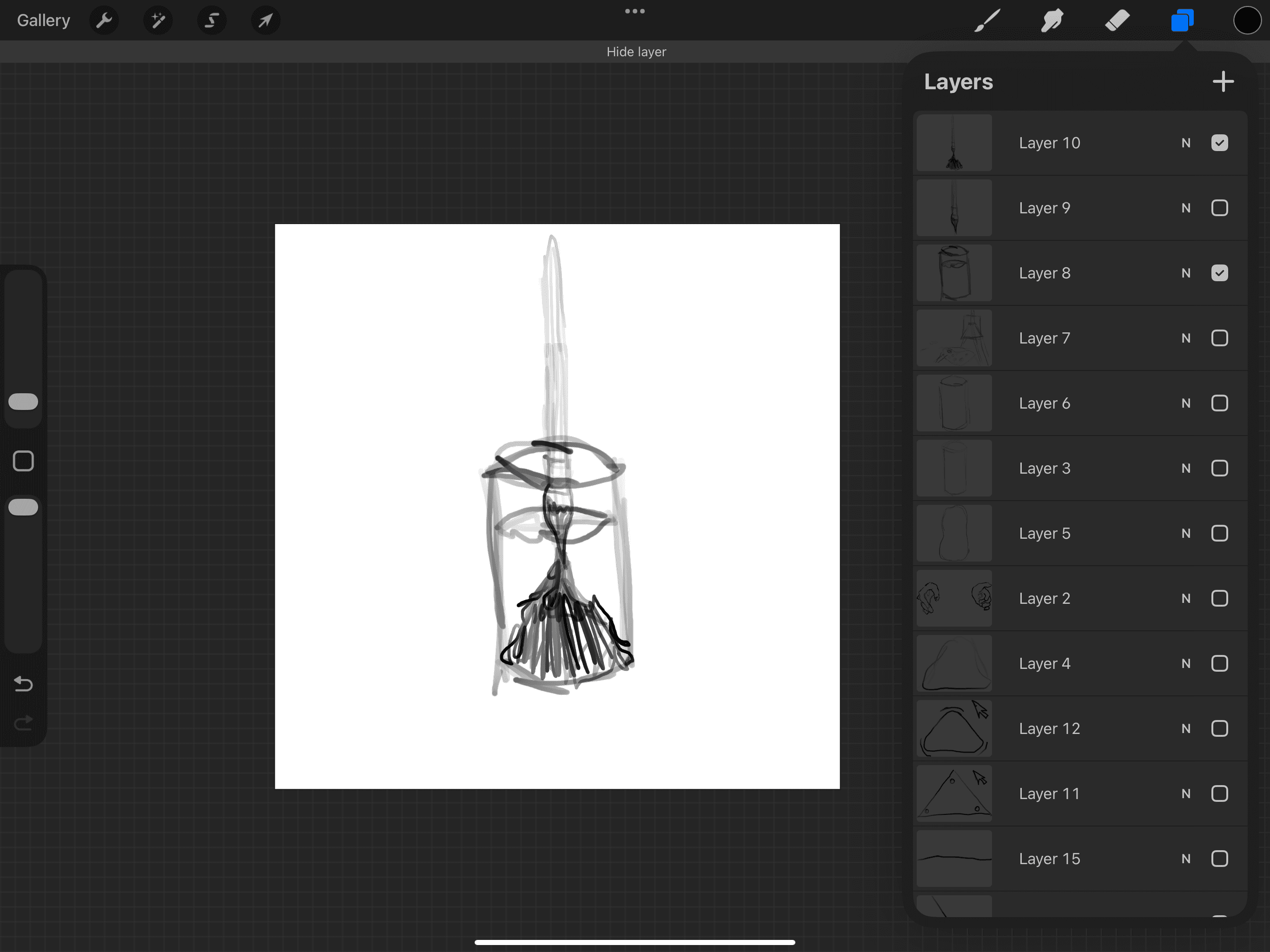Select the Paint brush tool
Screen dimensions: 1270x952
tap(987, 20)
